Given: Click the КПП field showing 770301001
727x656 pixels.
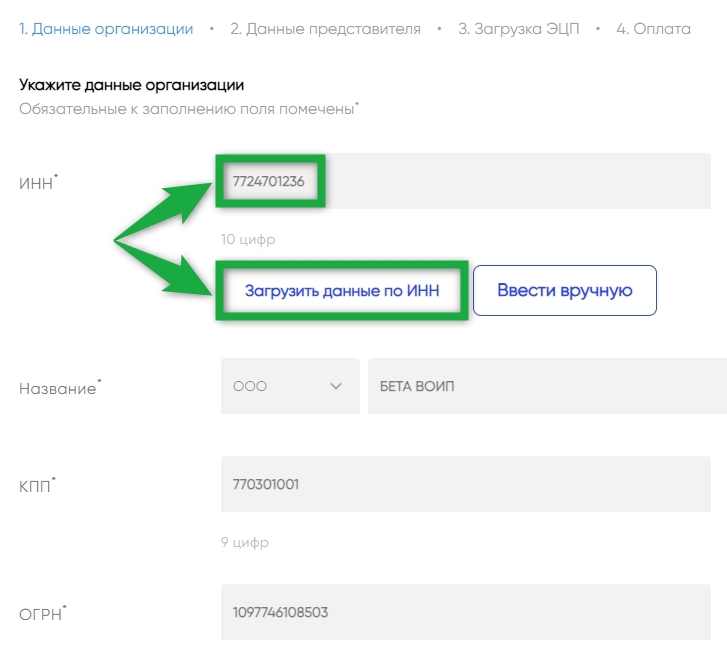Looking at the screenshot, I should click(x=466, y=484).
